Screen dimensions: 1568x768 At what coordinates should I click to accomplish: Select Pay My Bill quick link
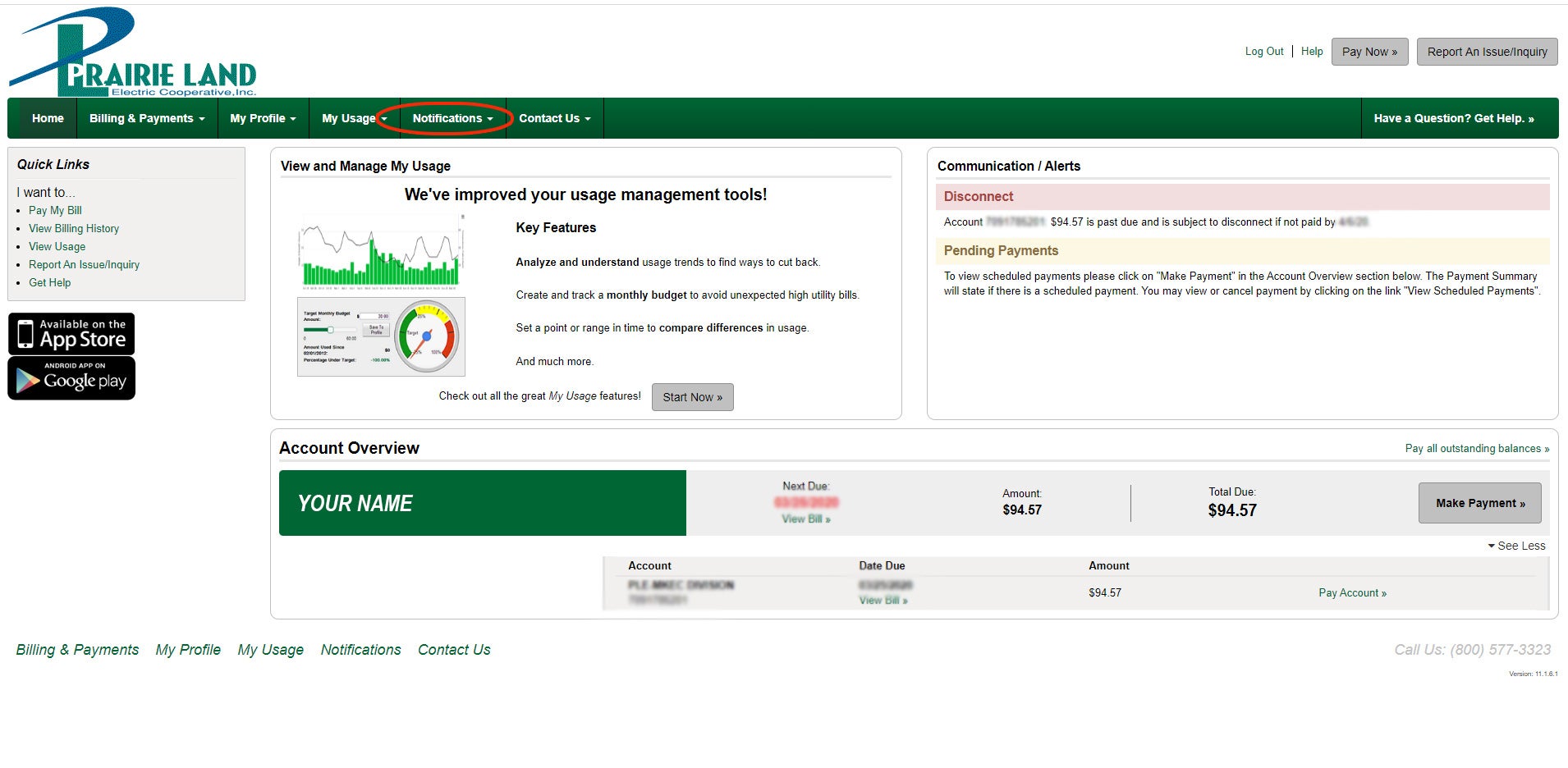tap(55, 210)
